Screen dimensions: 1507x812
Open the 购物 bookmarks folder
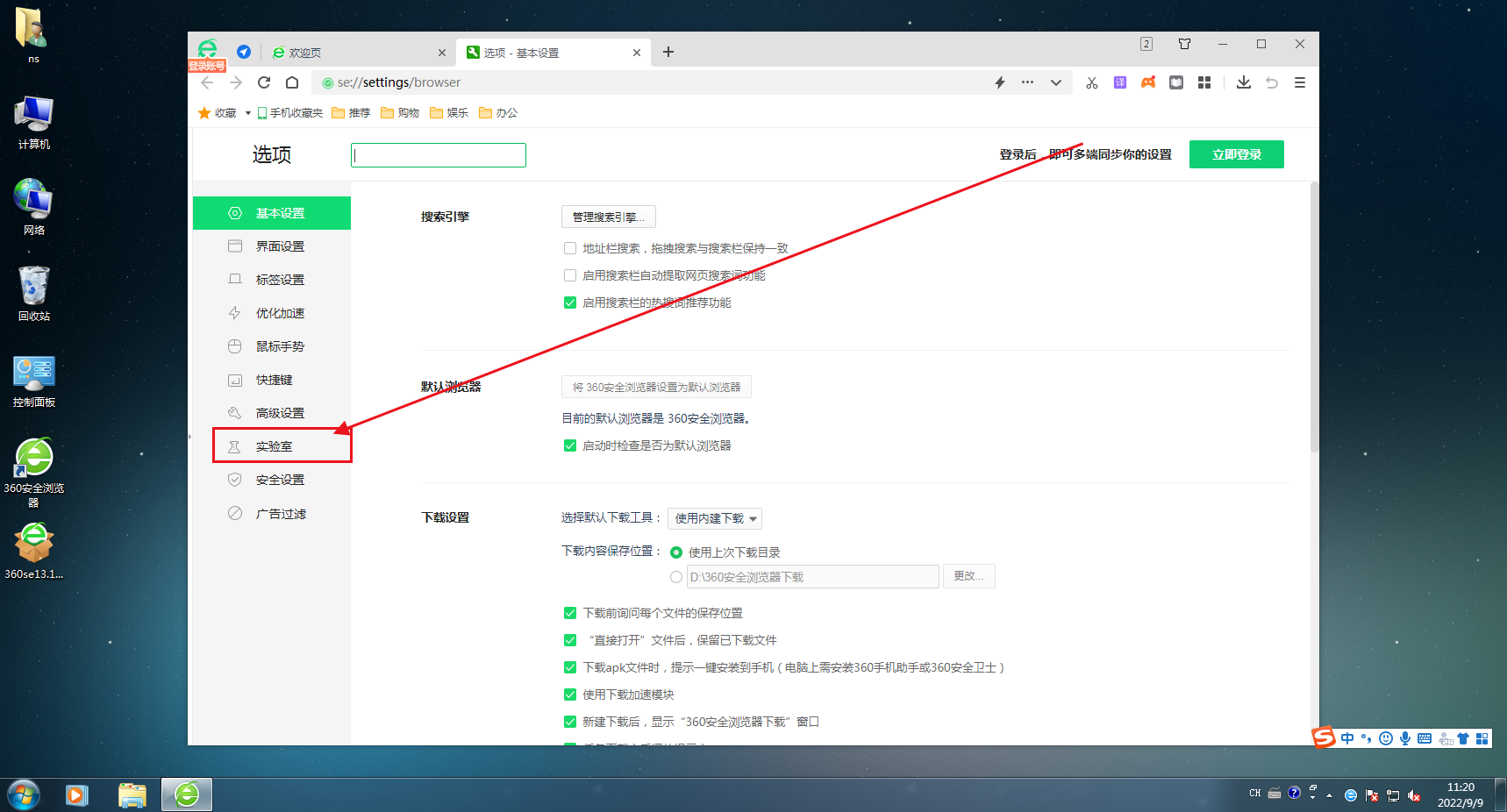(400, 113)
